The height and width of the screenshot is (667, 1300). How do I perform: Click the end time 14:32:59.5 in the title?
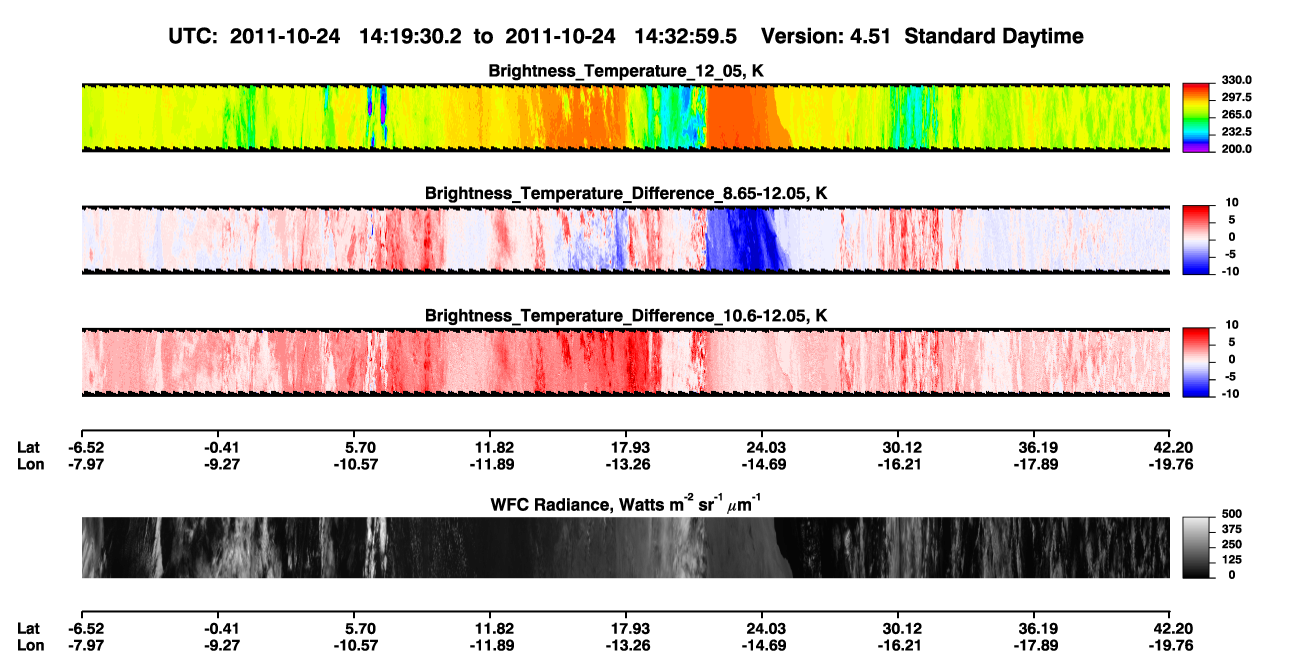point(685,36)
